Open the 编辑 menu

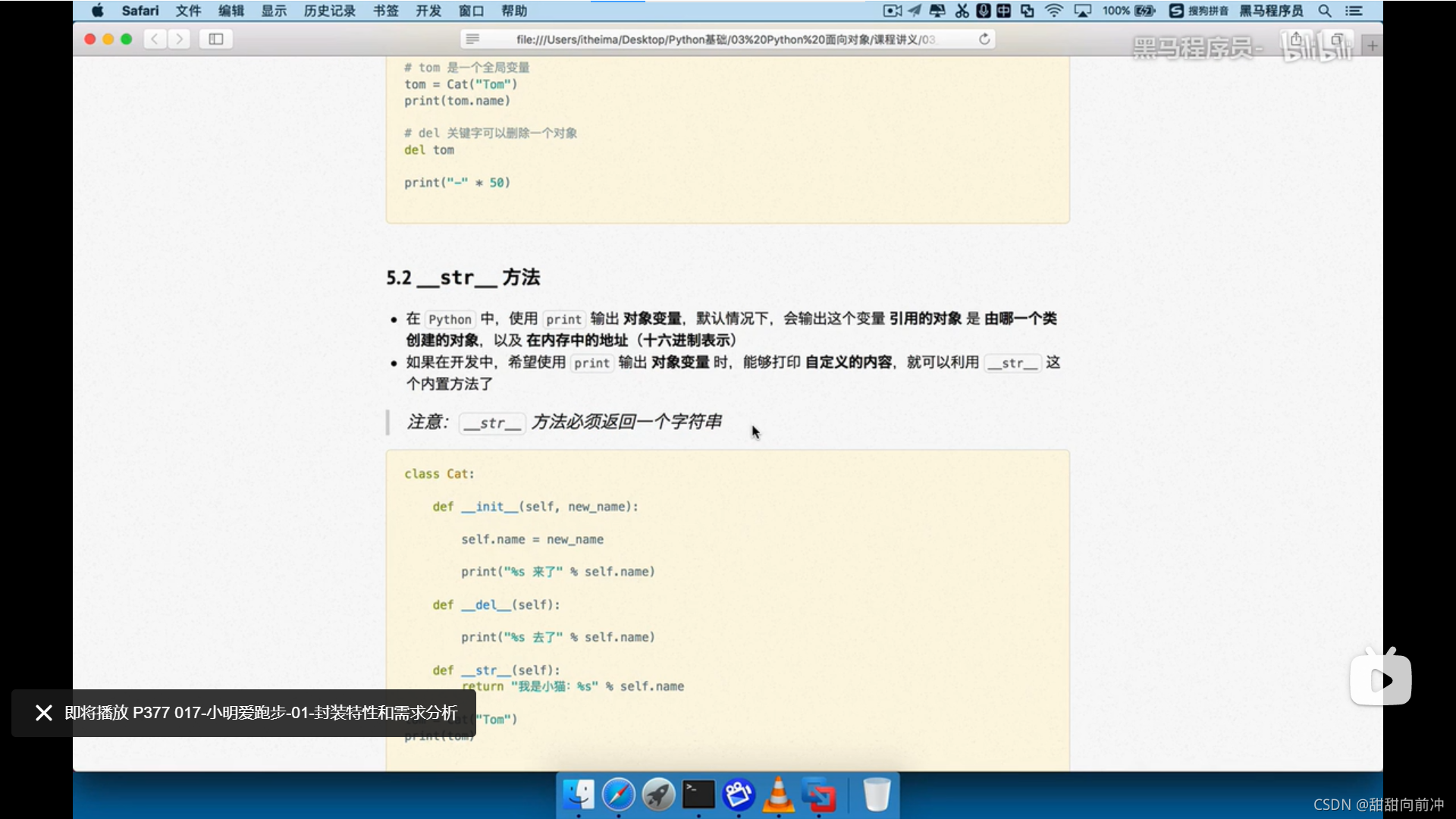231,11
